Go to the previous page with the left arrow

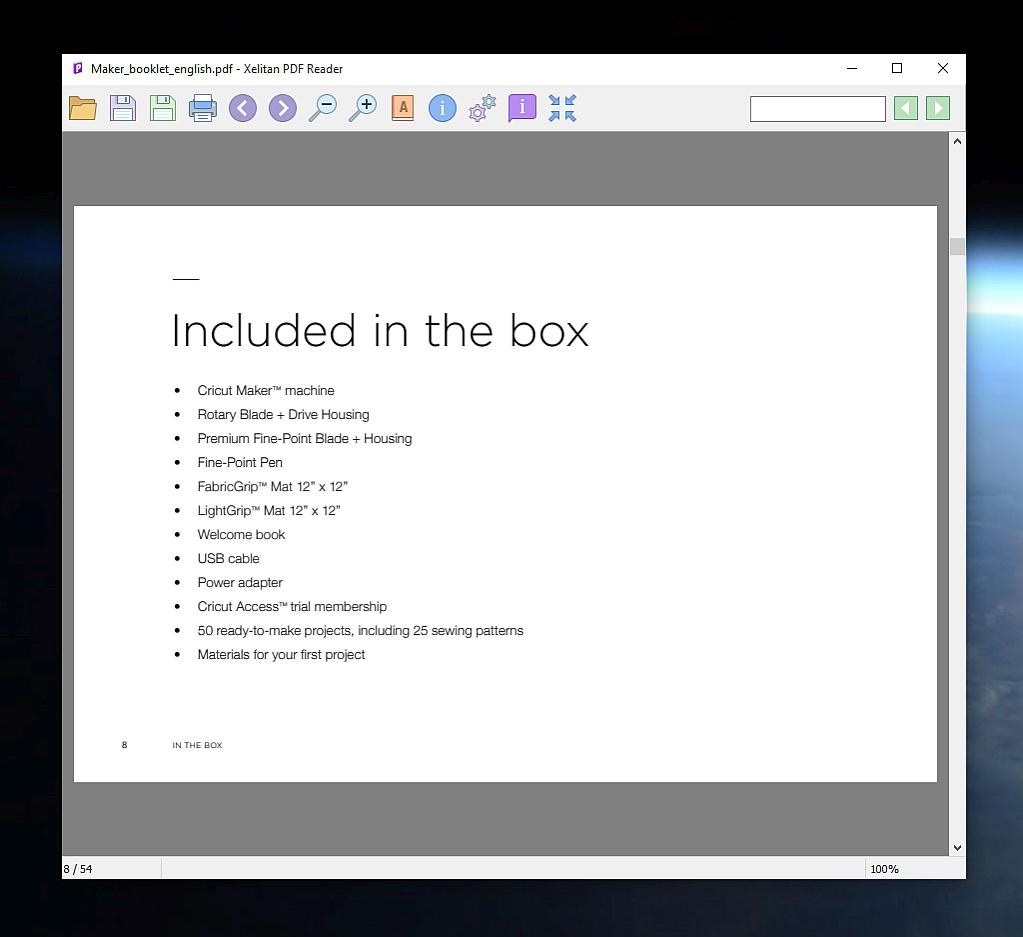[243, 108]
